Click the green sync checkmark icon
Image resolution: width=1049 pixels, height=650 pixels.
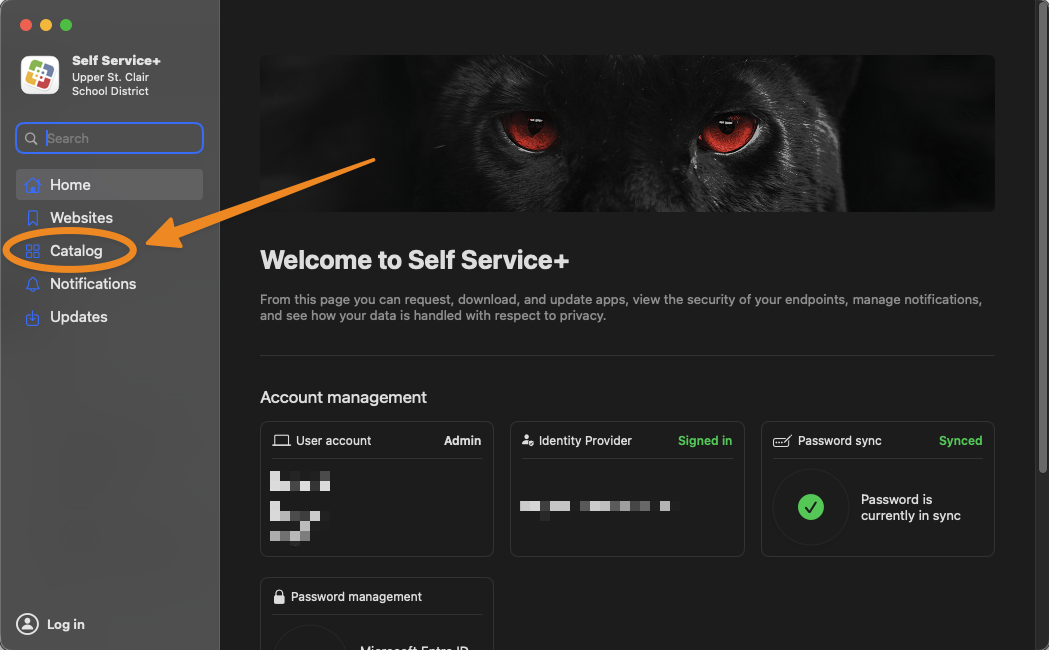[811, 507]
